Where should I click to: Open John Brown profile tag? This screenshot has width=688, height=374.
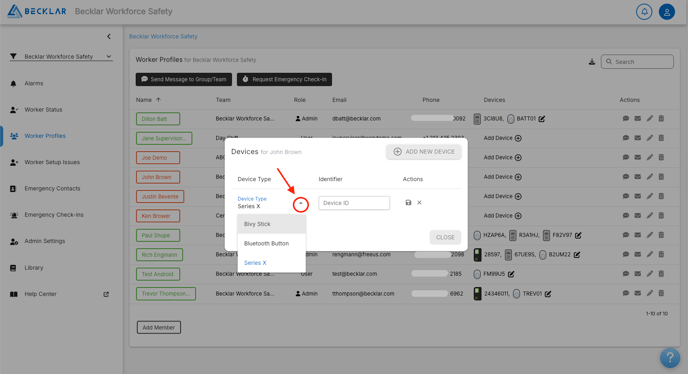click(158, 177)
